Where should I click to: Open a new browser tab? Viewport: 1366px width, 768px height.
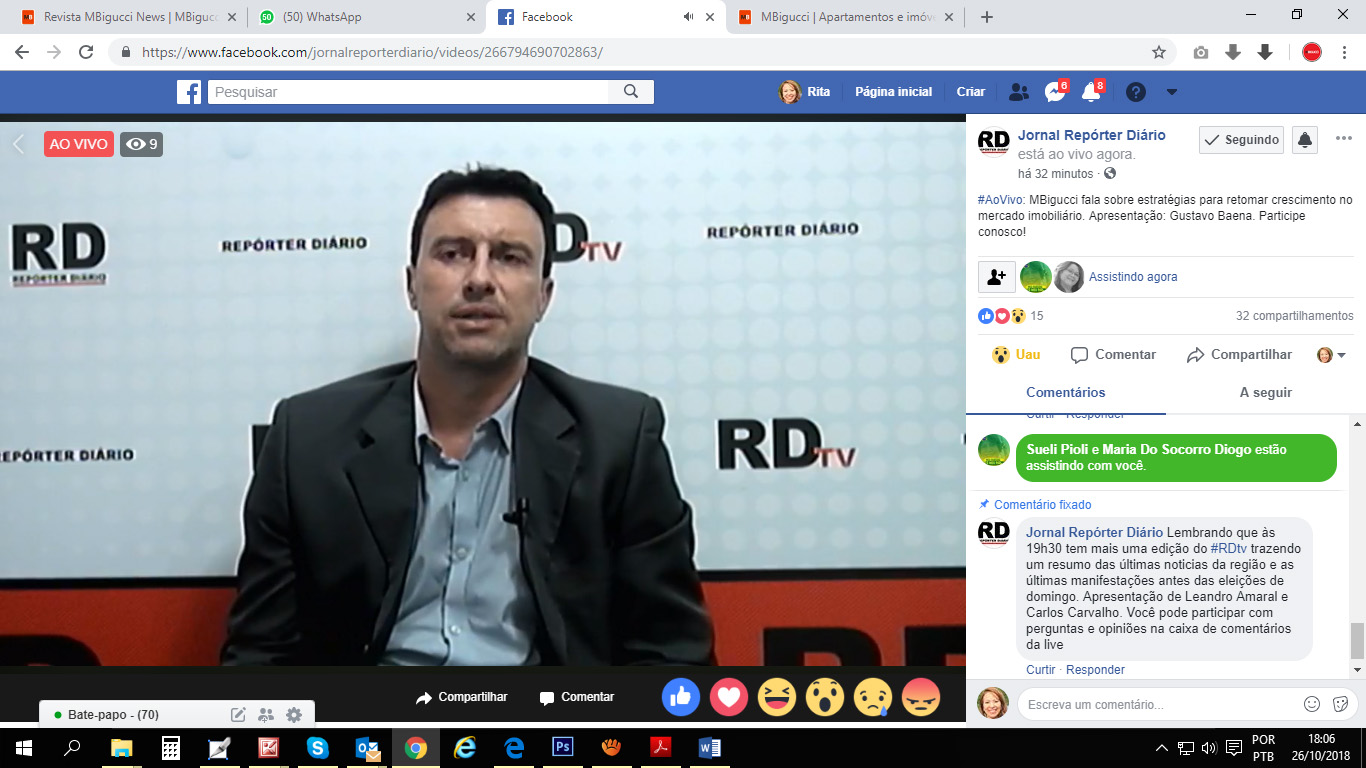tap(987, 17)
